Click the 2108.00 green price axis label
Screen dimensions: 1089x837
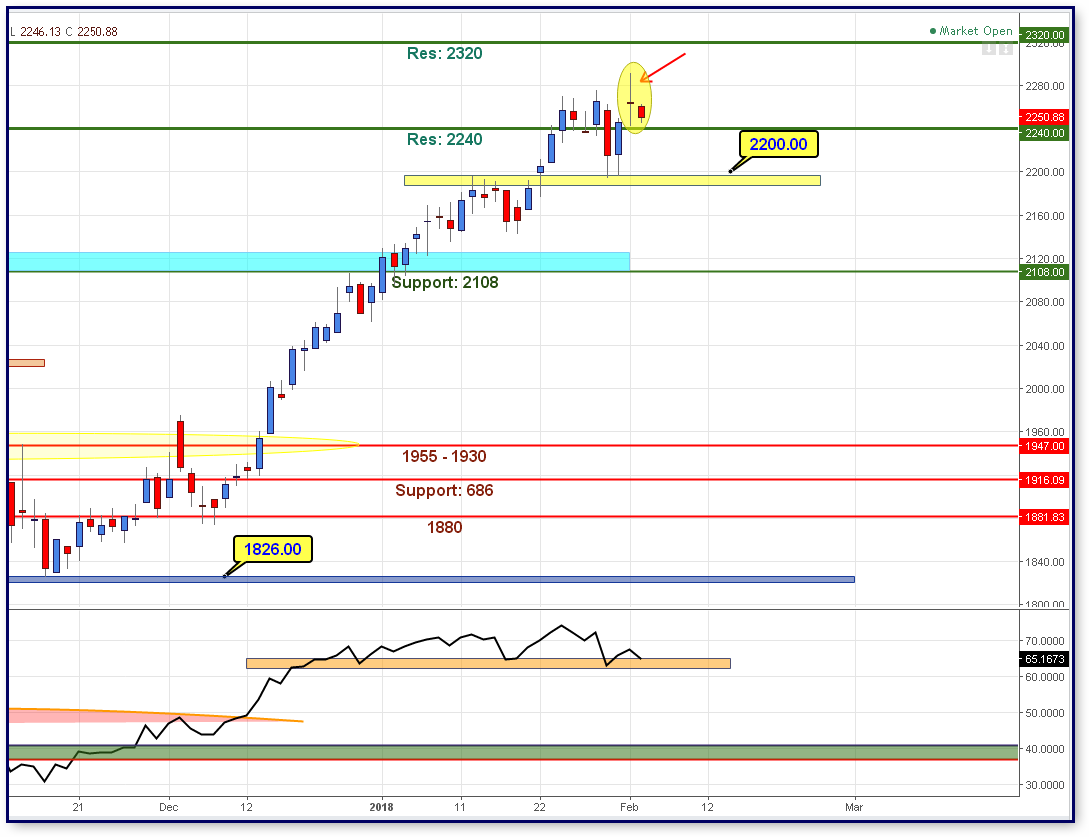click(1045, 272)
